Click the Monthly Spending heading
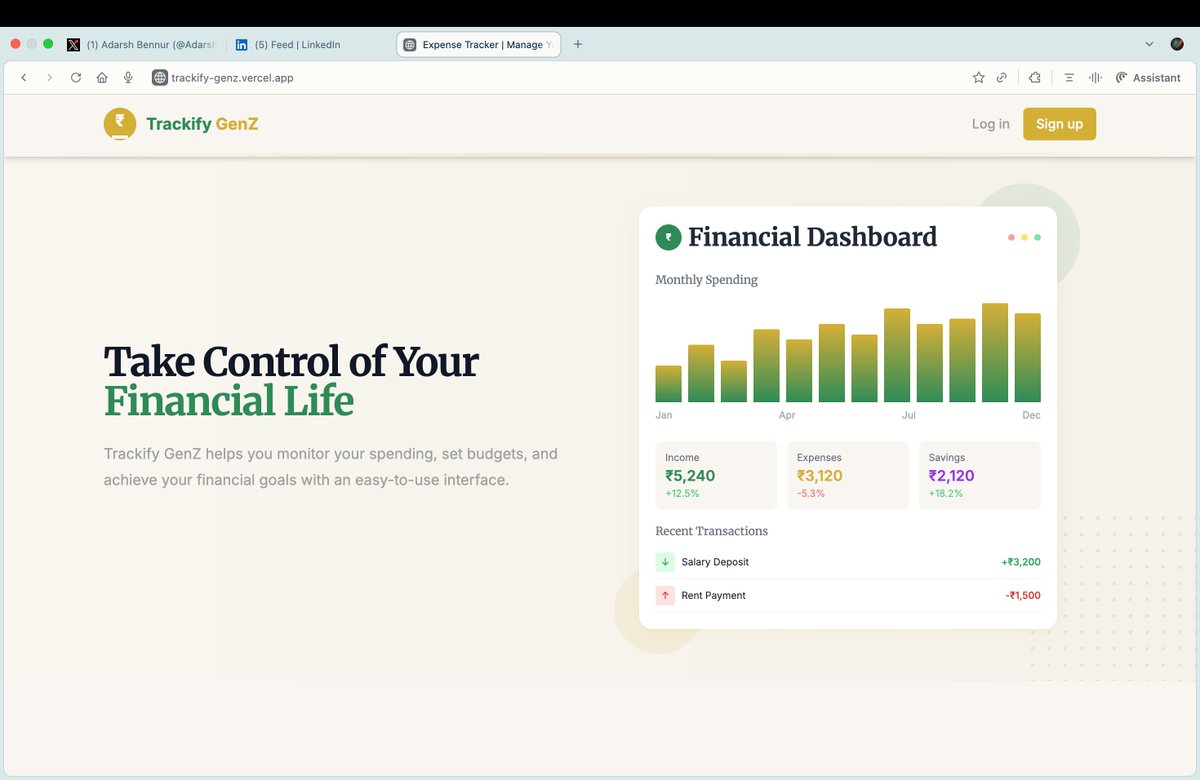 coord(706,280)
